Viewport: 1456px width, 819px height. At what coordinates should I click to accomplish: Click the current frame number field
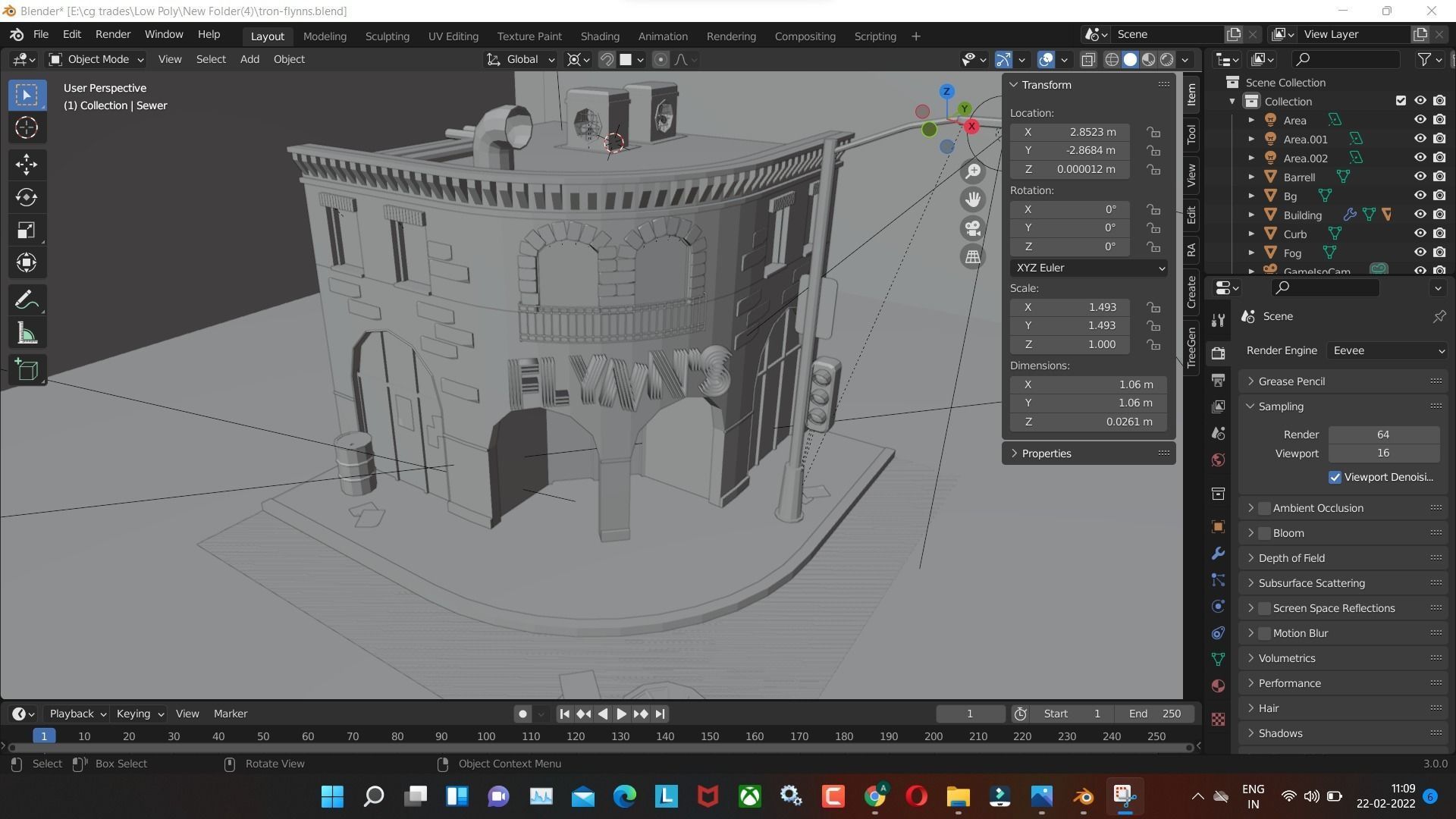pos(970,714)
